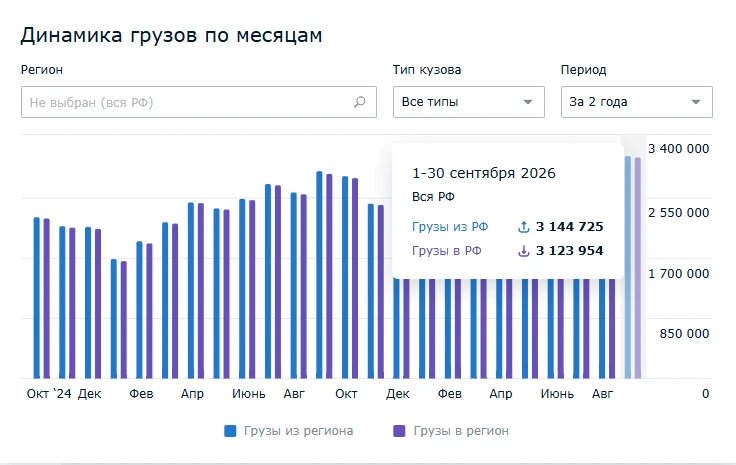Toggle the 'Грузы из региона' legend item
Image resolution: width=736 pixels, height=465 pixels.
289,431
